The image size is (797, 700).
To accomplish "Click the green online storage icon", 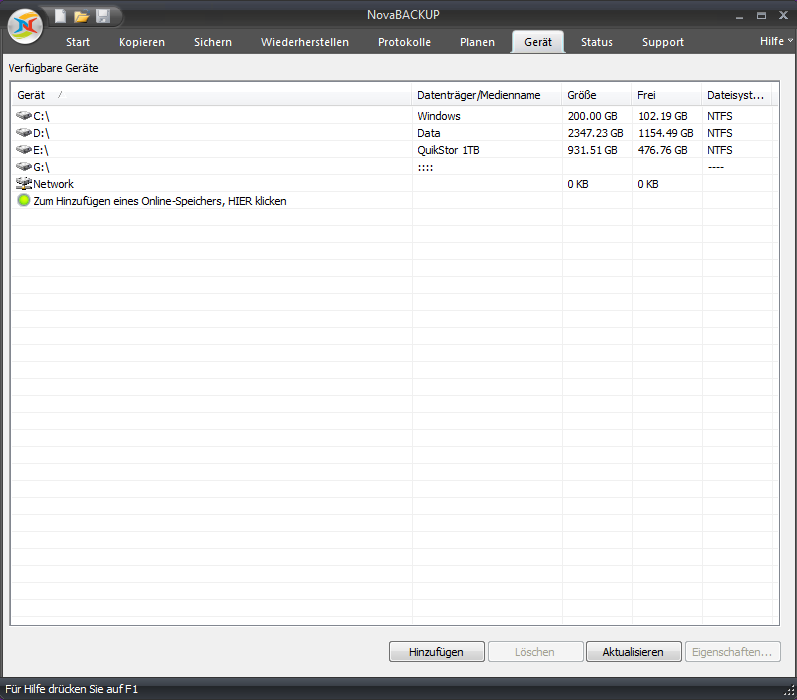I will (x=24, y=201).
